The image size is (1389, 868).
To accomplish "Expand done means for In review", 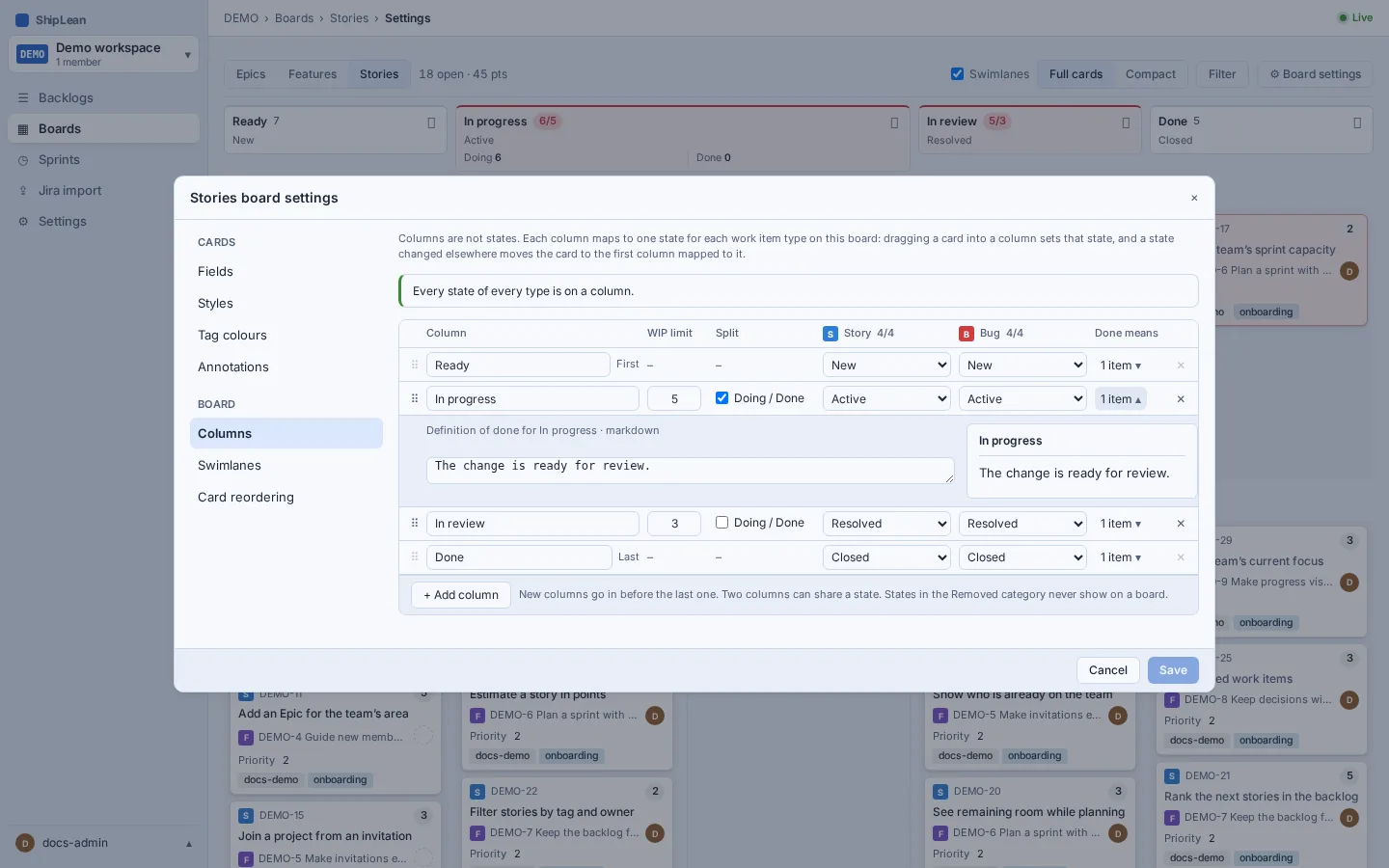I will [x=1121, y=524].
